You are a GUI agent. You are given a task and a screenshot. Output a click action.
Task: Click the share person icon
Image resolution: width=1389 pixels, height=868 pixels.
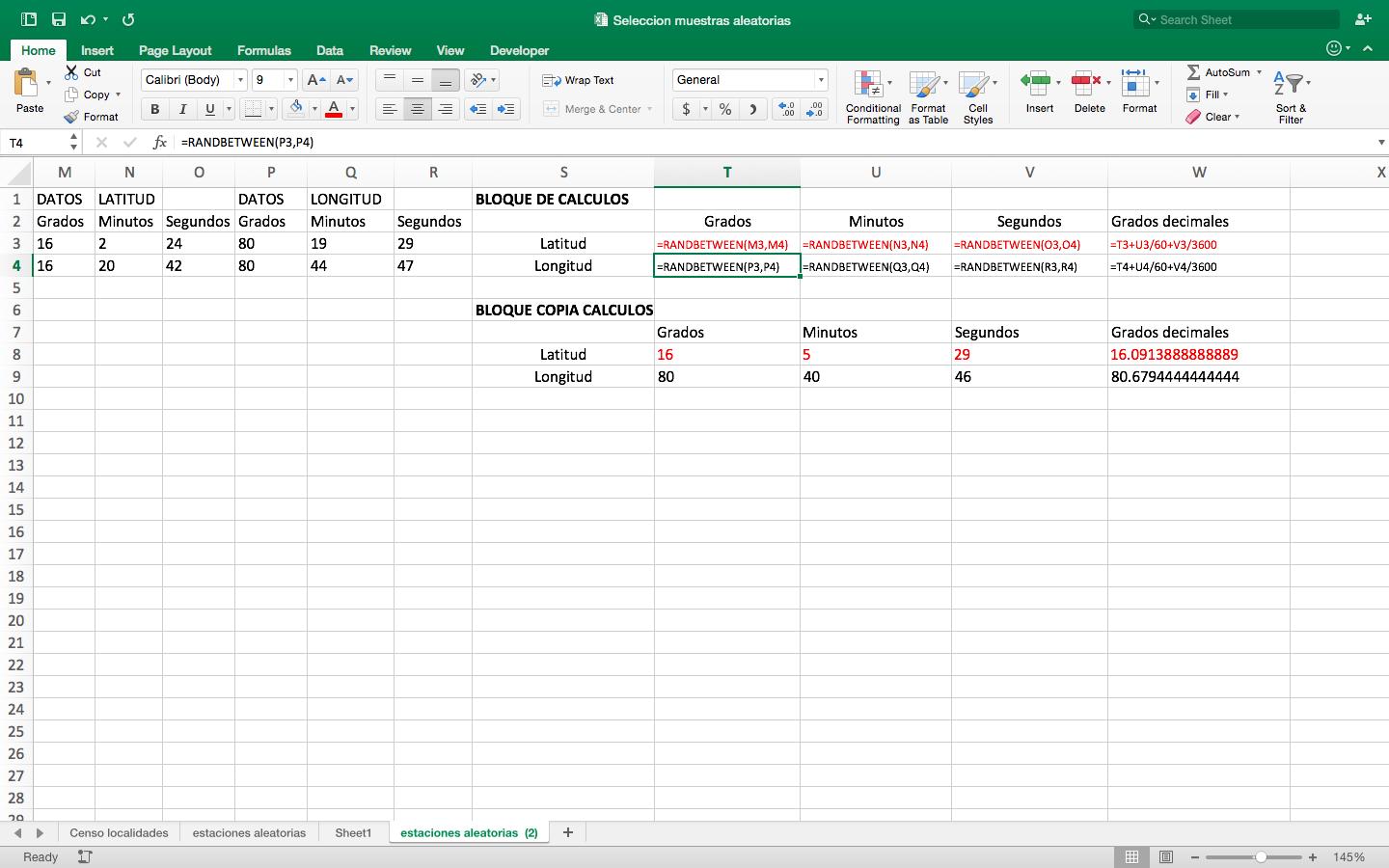click(1363, 19)
